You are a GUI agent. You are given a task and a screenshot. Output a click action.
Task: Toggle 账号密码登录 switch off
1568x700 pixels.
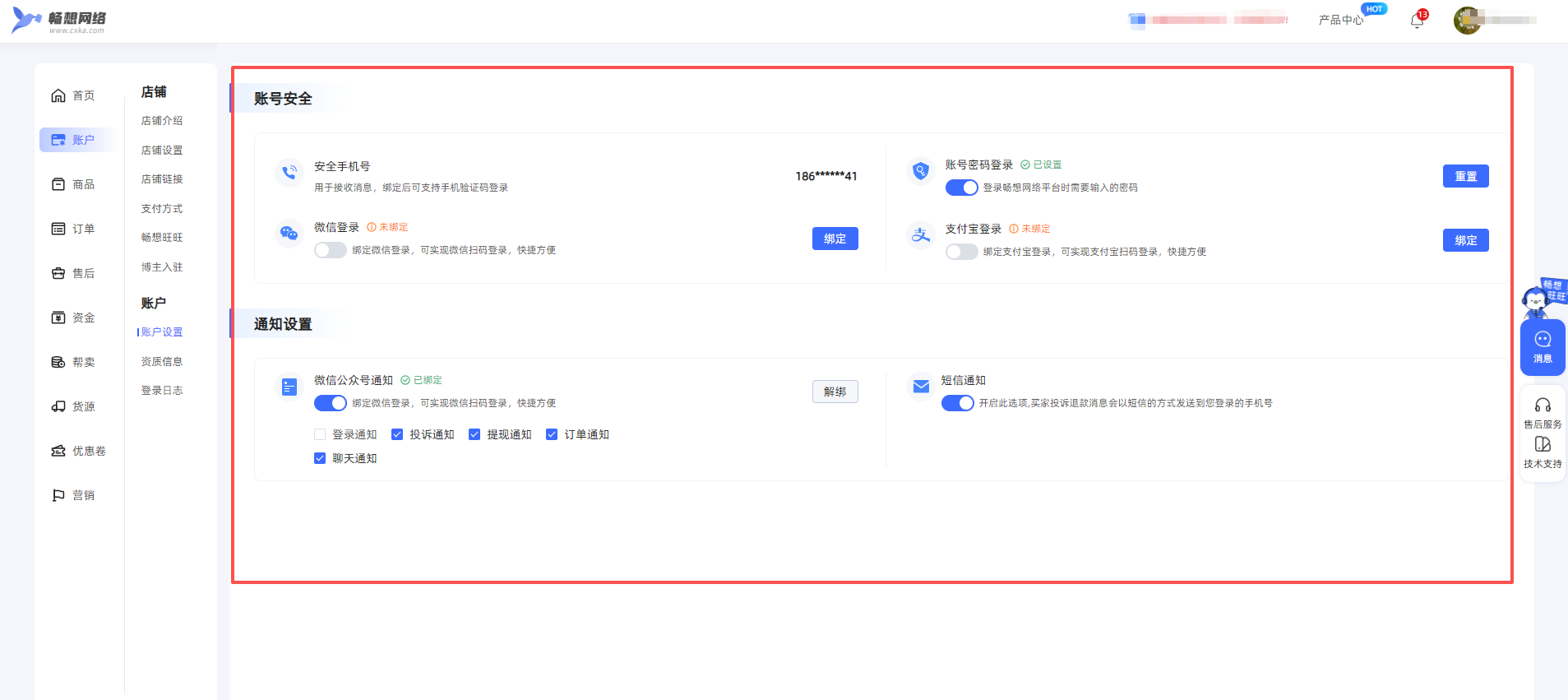click(961, 188)
